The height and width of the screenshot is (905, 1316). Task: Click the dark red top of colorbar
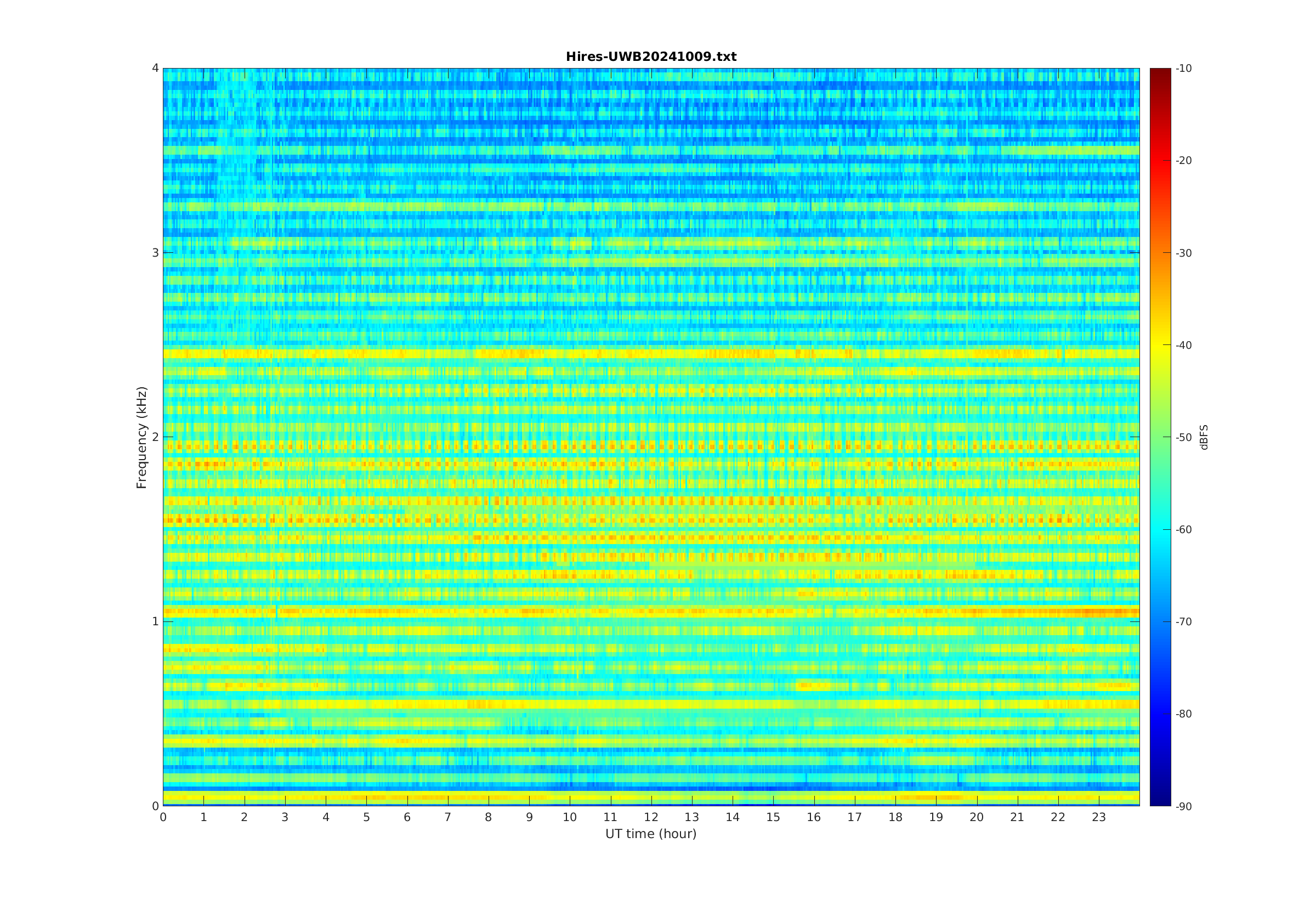1160,72
